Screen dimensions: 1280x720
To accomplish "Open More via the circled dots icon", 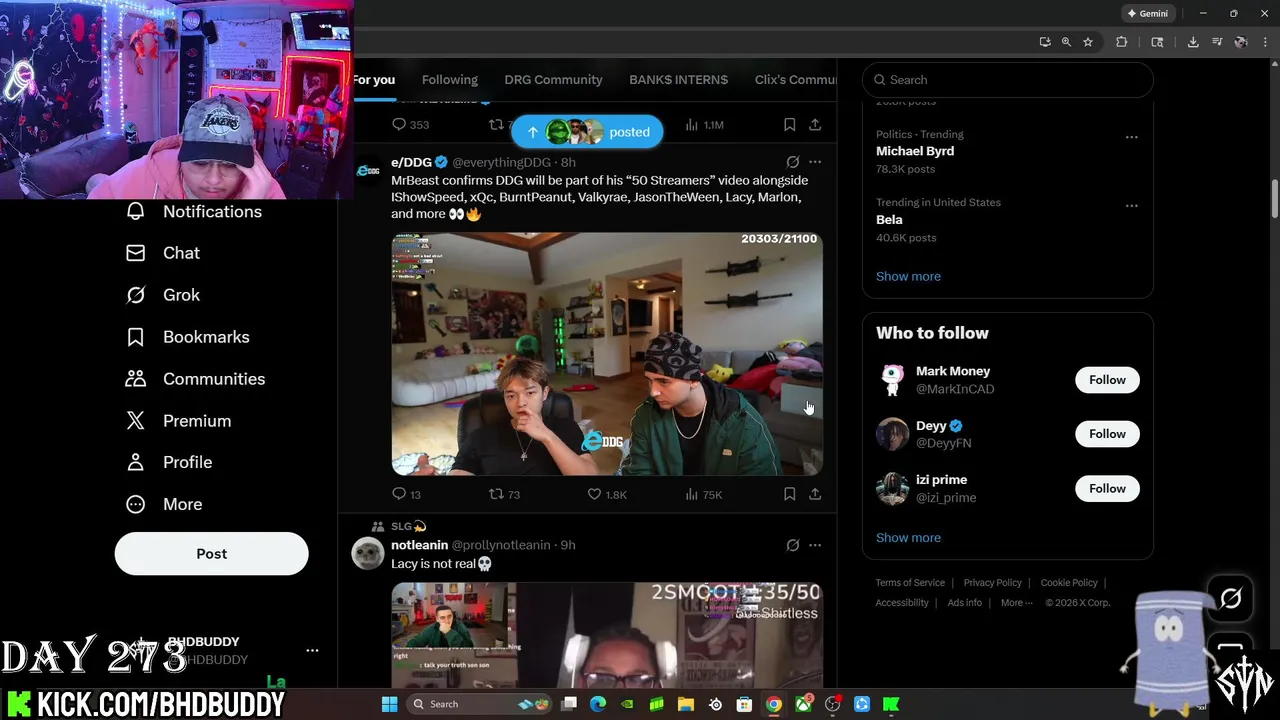I will (x=136, y=504).
